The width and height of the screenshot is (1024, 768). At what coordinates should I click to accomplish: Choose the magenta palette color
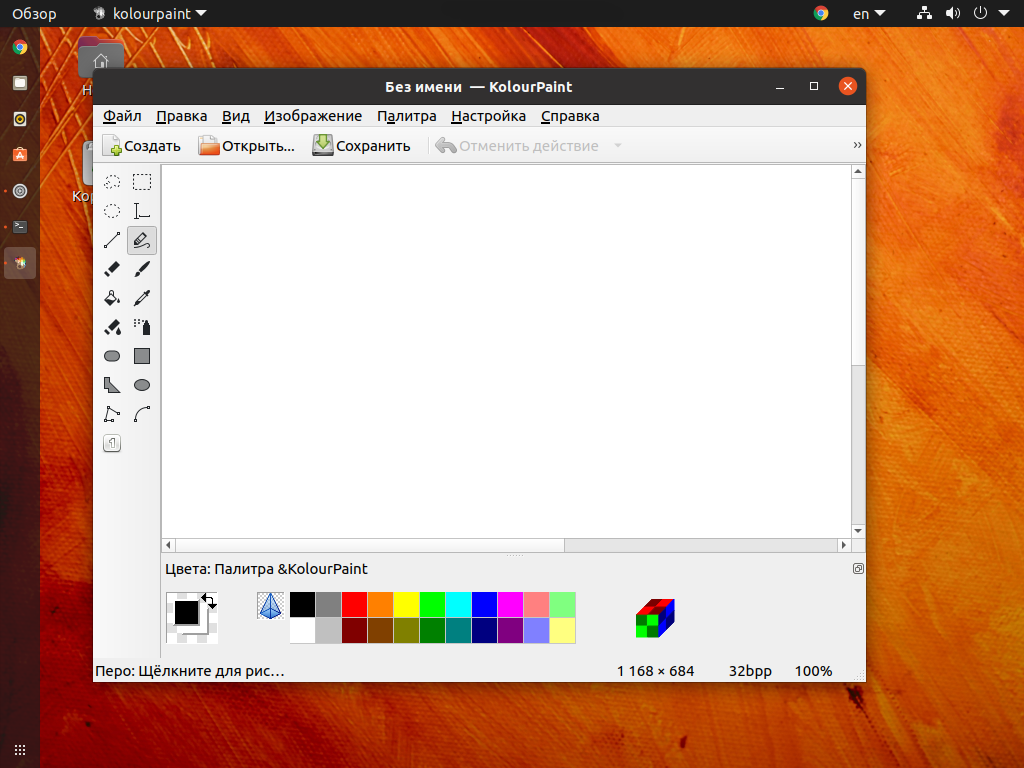coord(510,605)
